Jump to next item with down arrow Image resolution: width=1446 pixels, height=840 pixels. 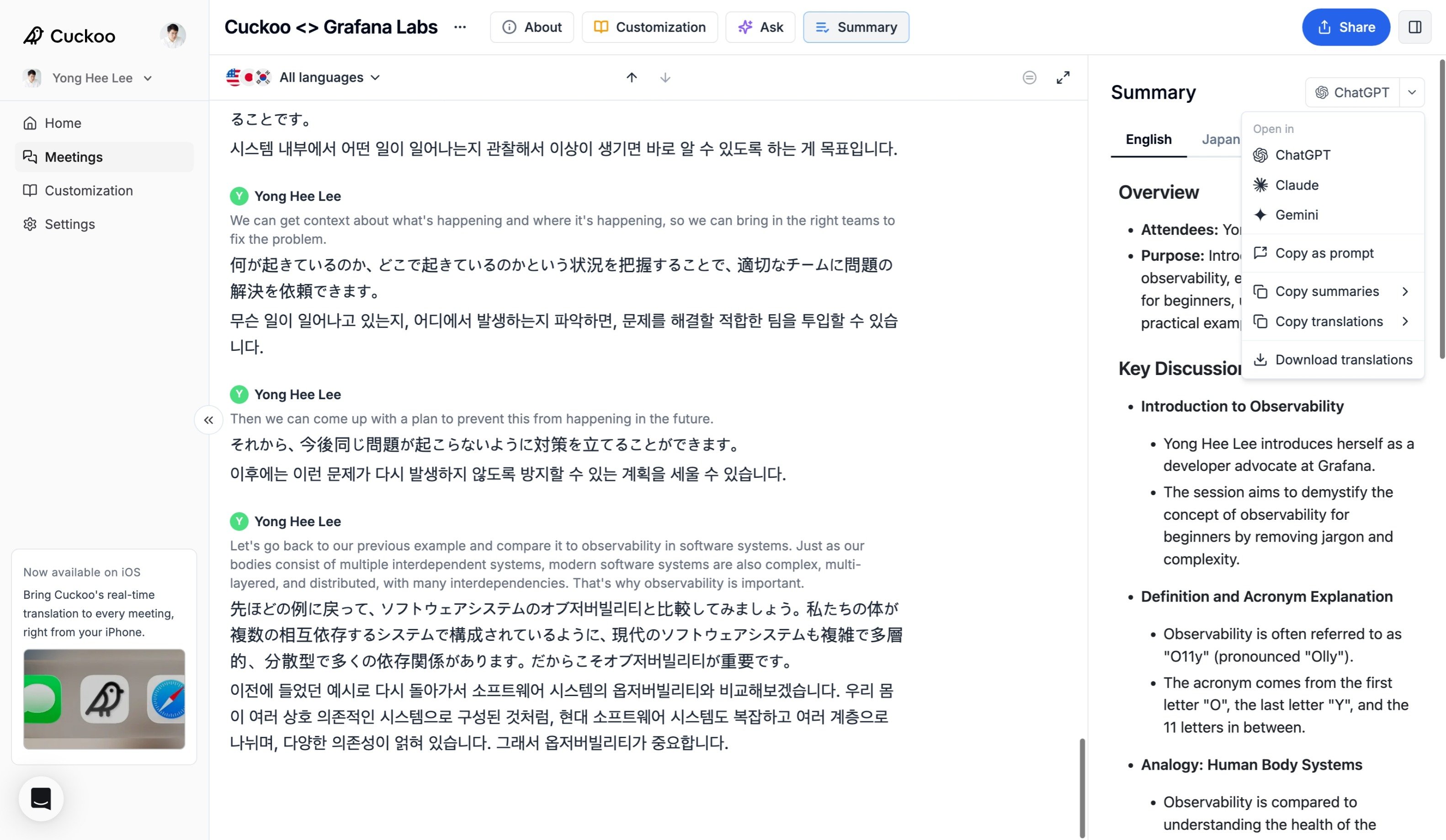[665, 77]
